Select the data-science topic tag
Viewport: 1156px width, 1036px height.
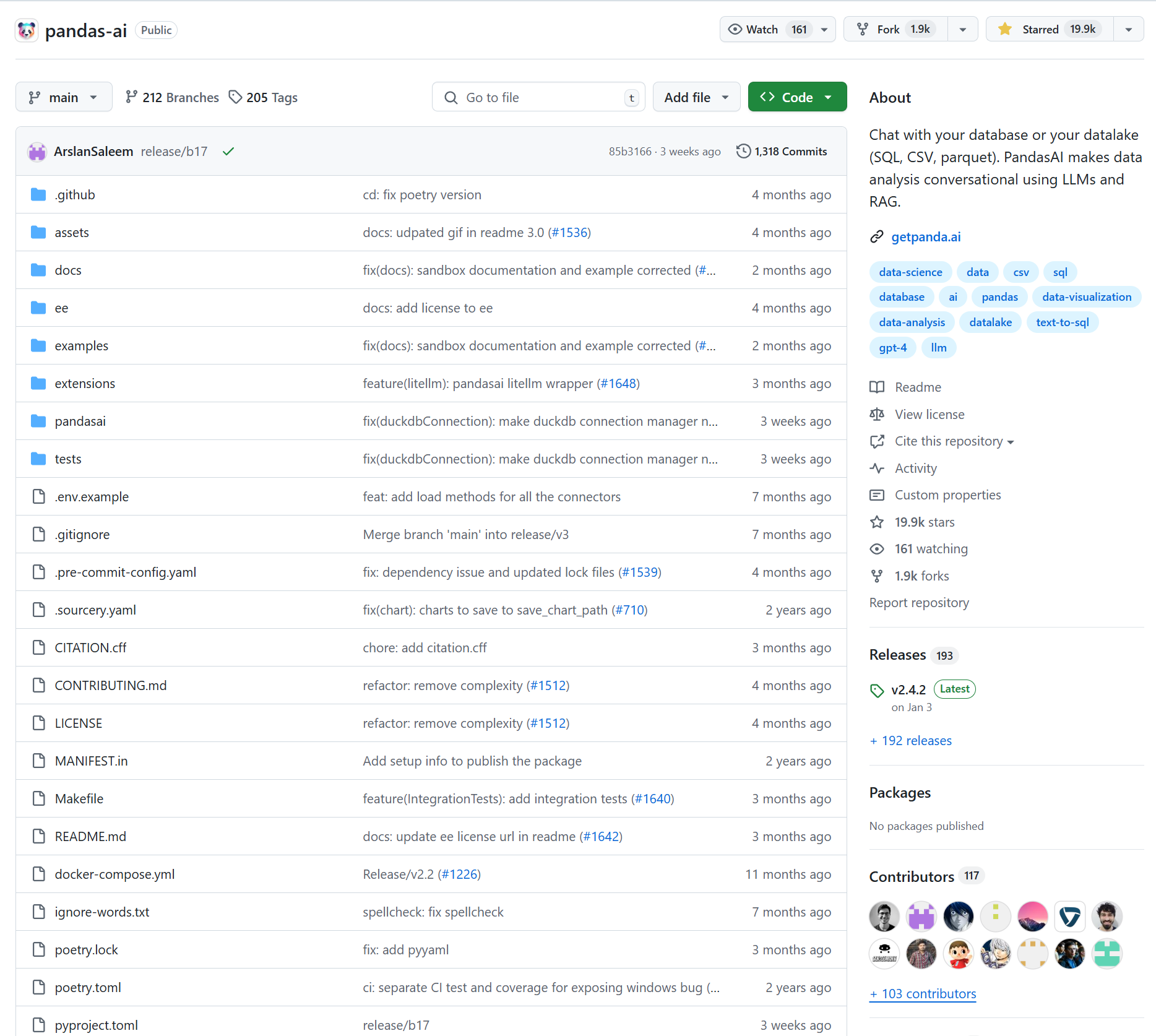pos(910,272)
